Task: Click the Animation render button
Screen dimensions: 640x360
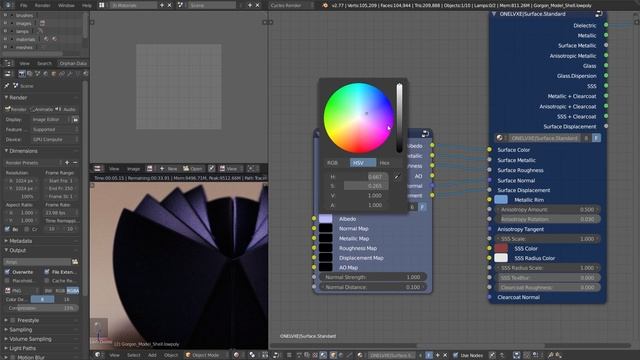Action: 42,109
